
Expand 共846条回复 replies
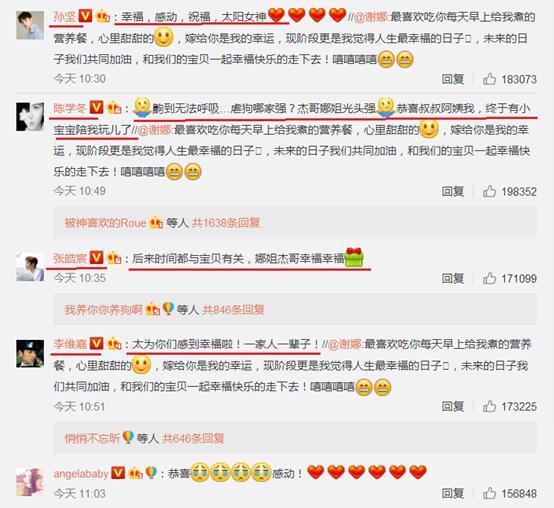tap(233, 310)
